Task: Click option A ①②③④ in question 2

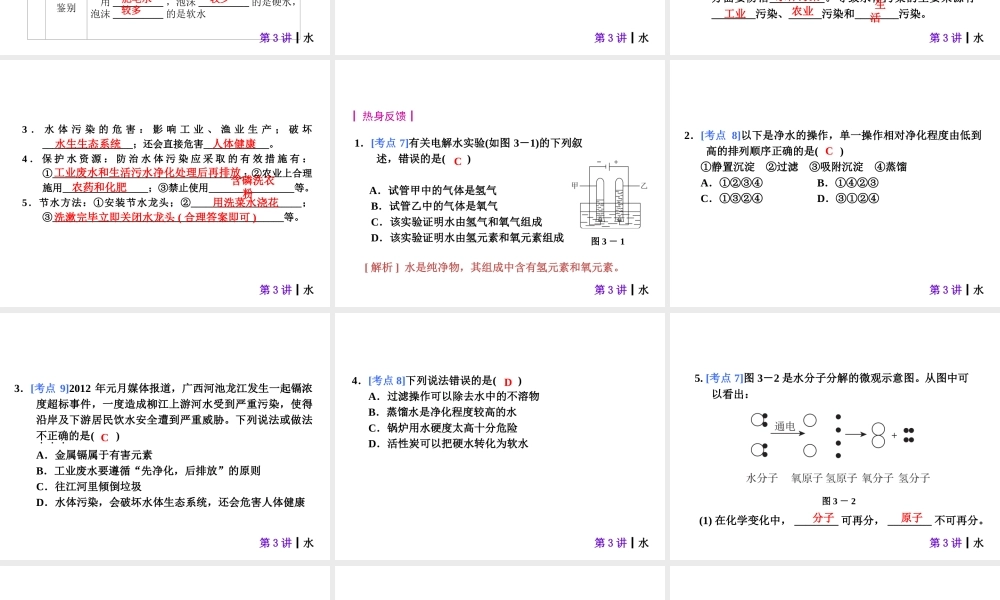Action: (732, 183)
